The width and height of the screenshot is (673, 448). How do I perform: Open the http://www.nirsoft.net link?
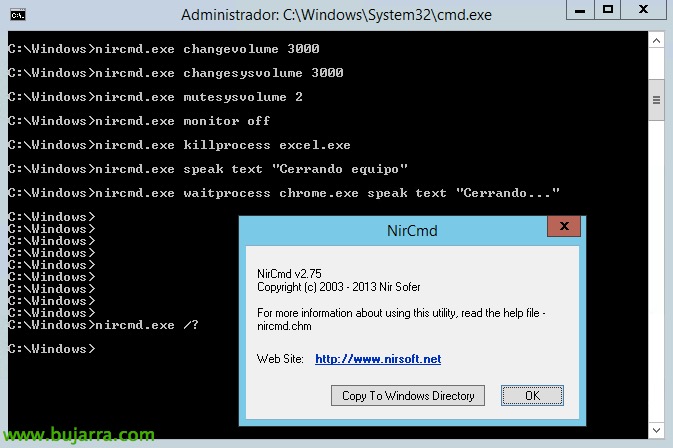378,358
